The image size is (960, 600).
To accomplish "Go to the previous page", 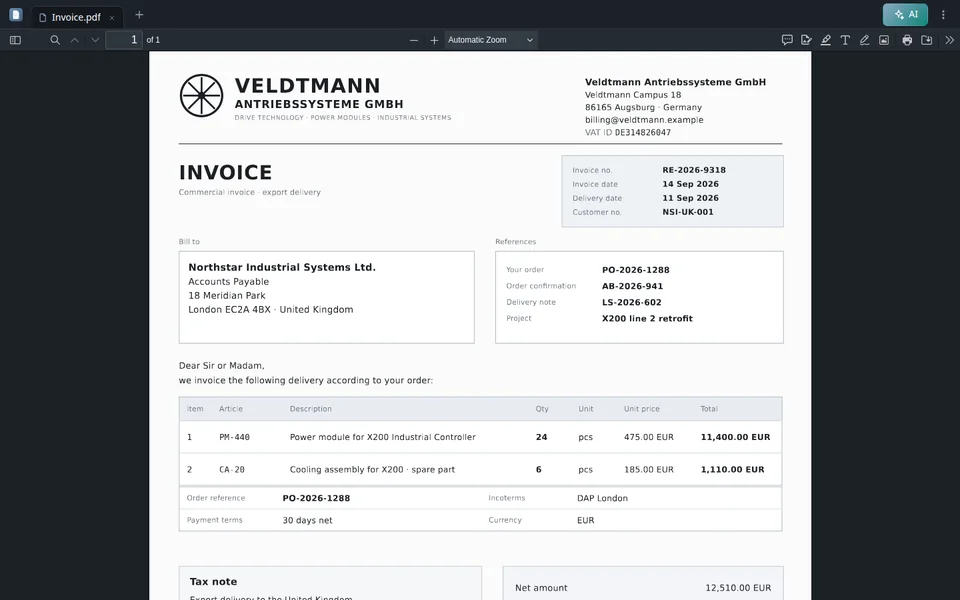I will tap(75, 40).
